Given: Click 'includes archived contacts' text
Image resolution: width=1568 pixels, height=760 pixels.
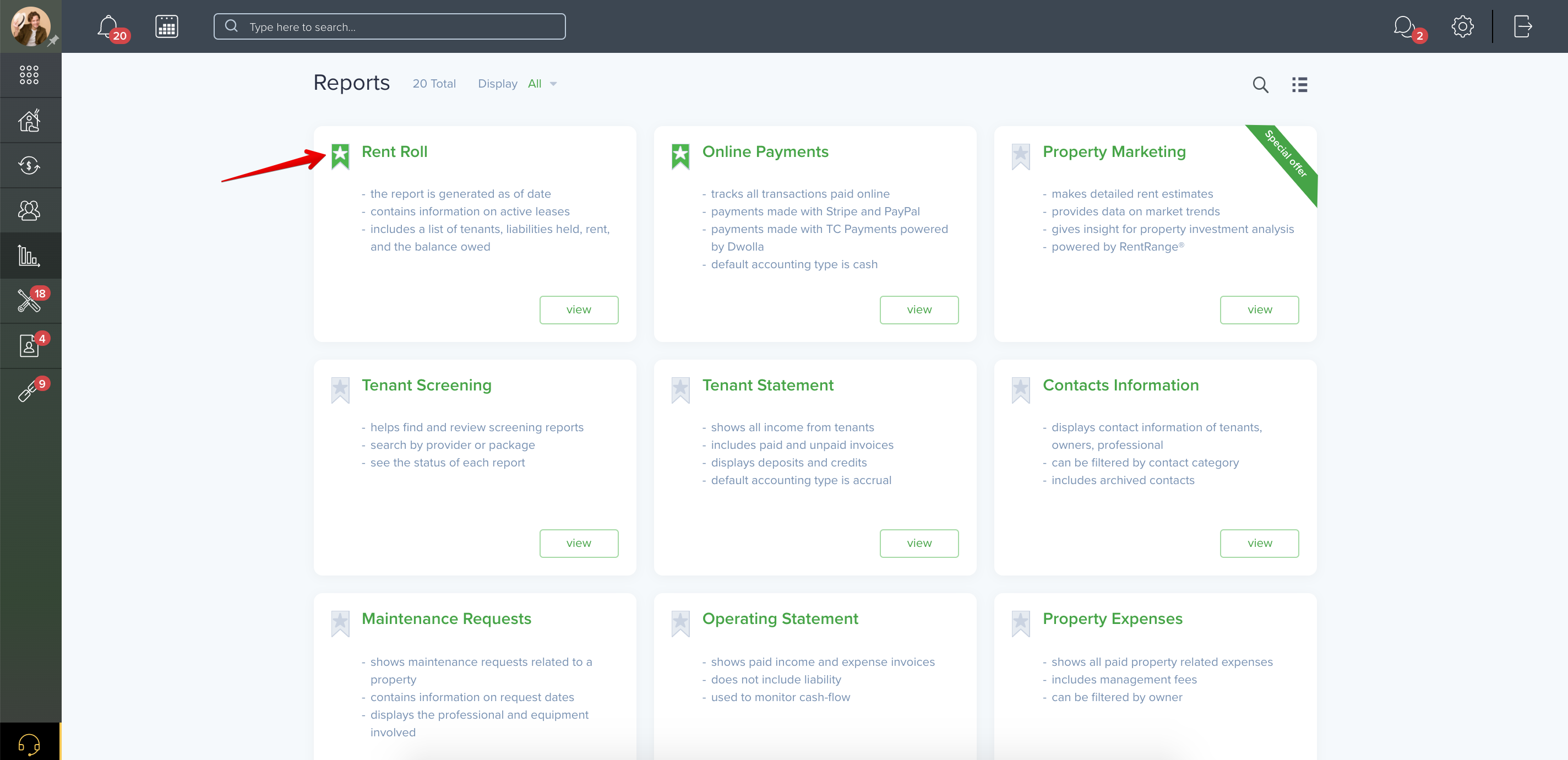Looking at the screenshot, I should point(1123,480).
